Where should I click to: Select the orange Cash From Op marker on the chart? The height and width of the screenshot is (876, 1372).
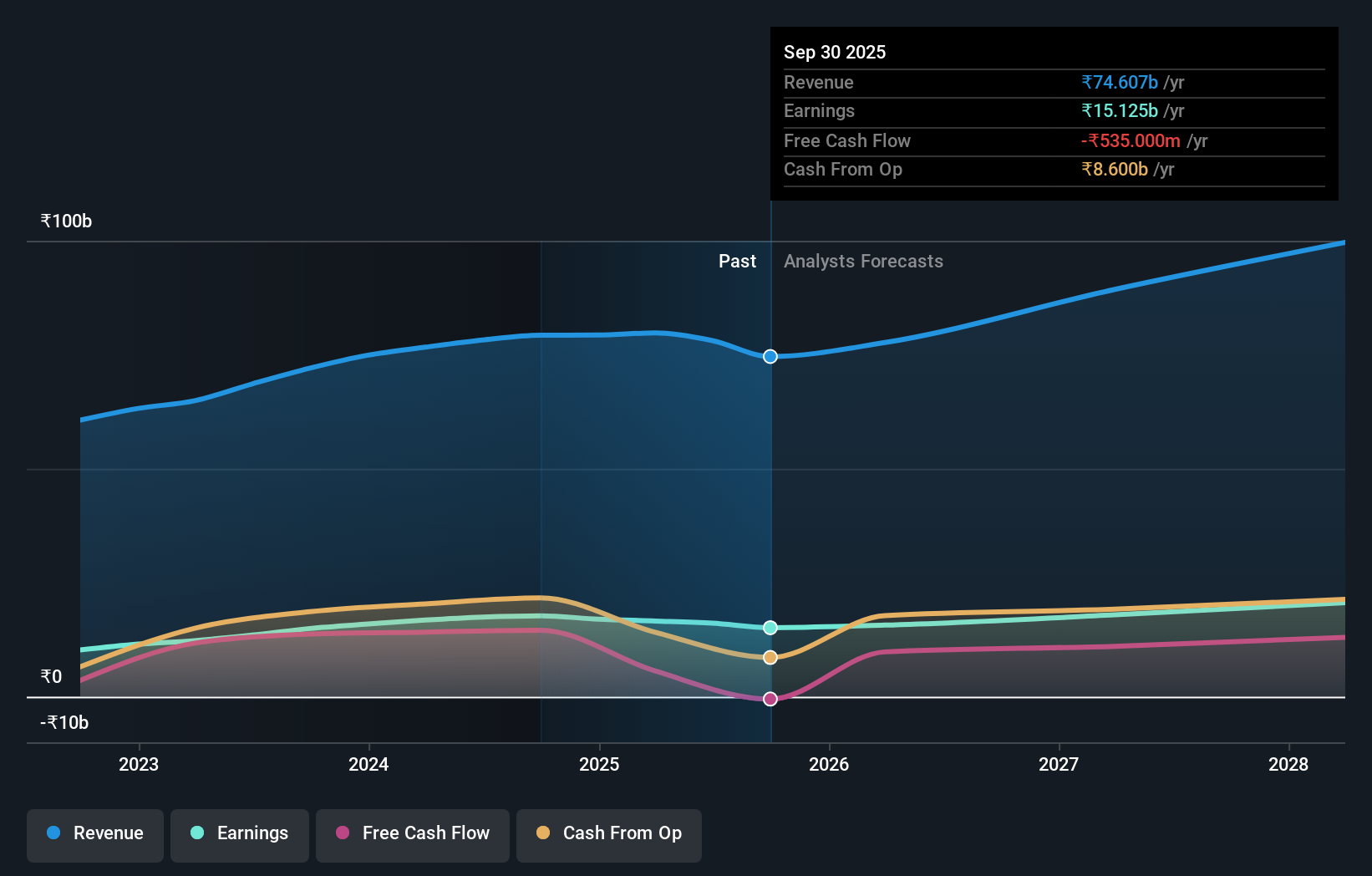pos(770,657)
